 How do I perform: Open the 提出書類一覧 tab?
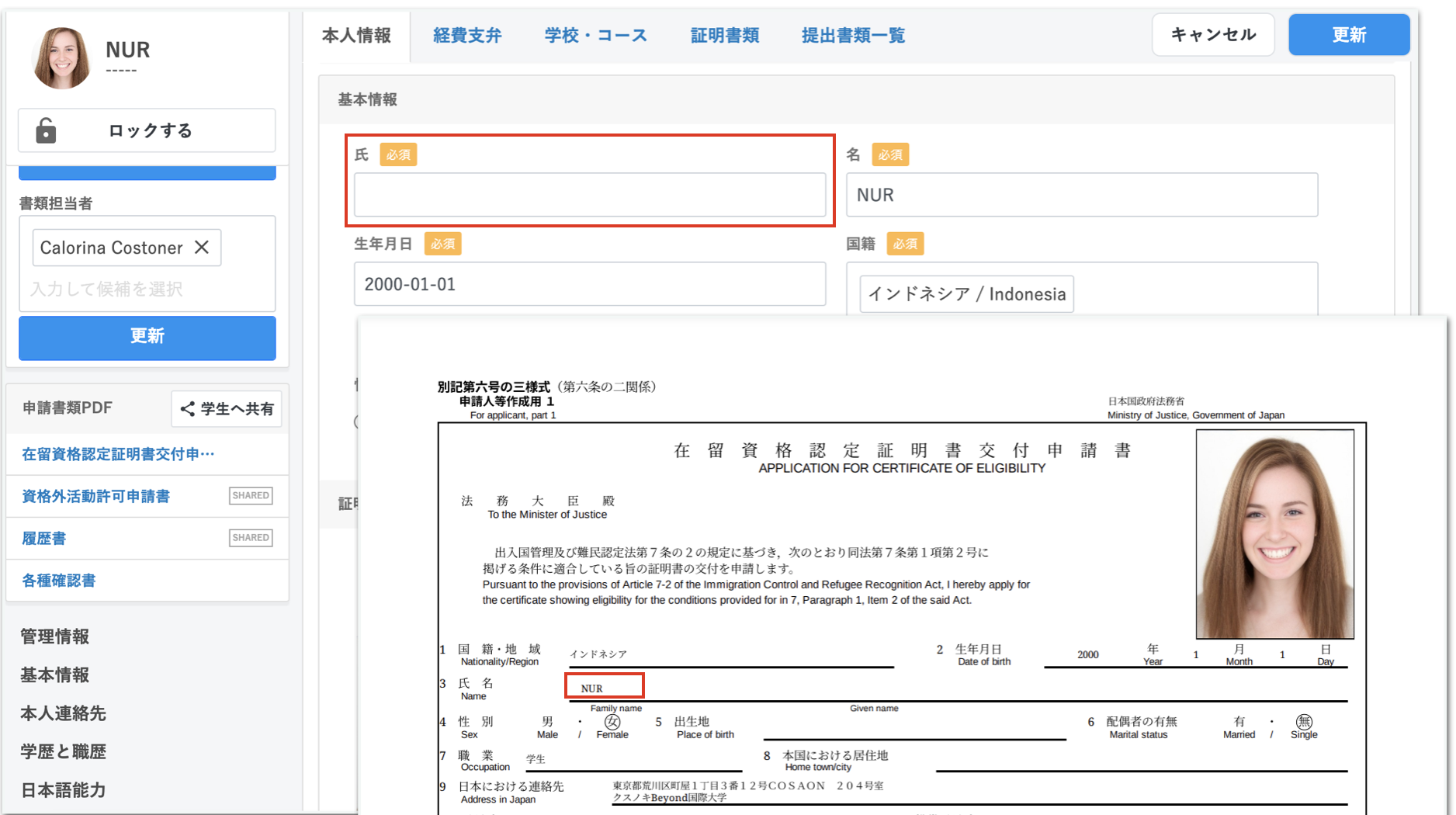coord(853,35)
